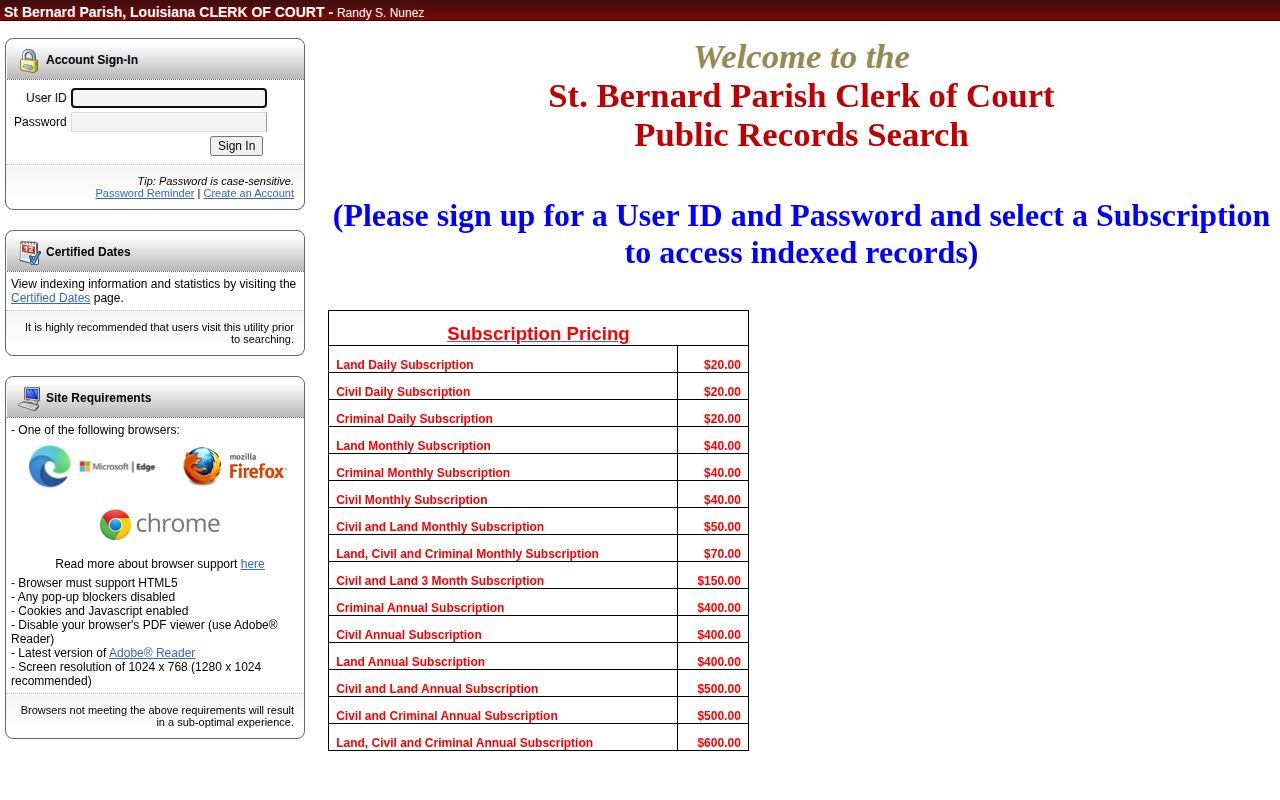The height and width of the screenshot is (800, 1280).
Task: Open the Create an Account link
Action: coord(249,193)
